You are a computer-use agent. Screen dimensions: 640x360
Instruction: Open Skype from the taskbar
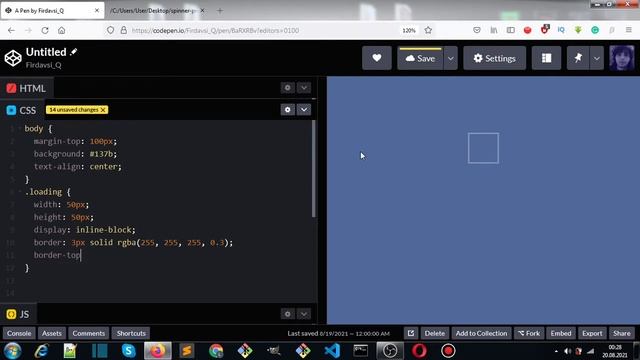pos(129,351)
